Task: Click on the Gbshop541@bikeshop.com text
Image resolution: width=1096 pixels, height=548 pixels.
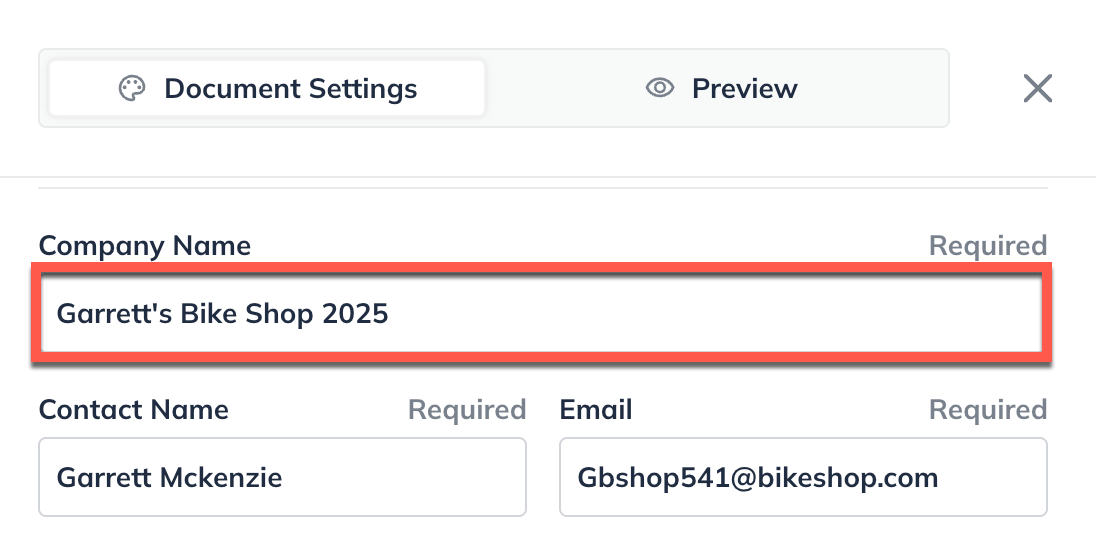Action: (758, 477)
